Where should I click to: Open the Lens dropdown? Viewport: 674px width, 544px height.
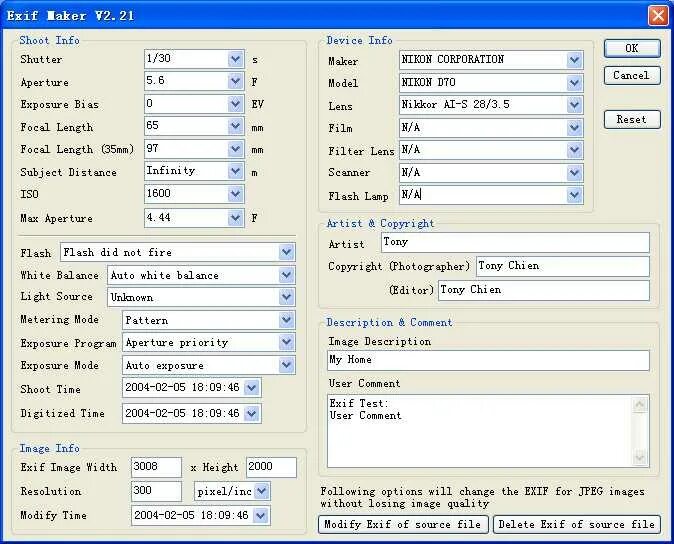(574, 105)
